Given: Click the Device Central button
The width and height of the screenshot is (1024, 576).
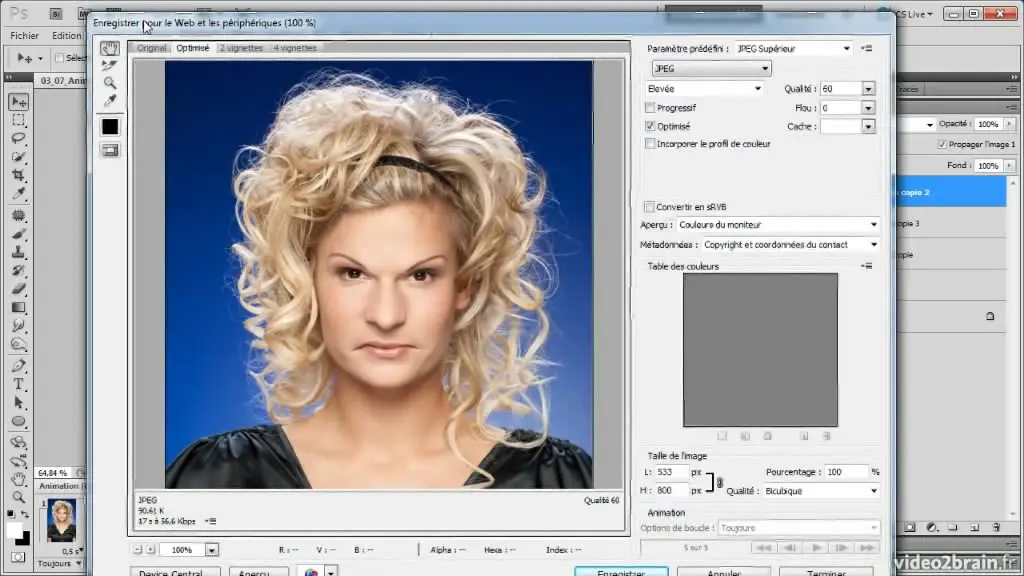Looking at the screenshot, I should tap(175, 572).
